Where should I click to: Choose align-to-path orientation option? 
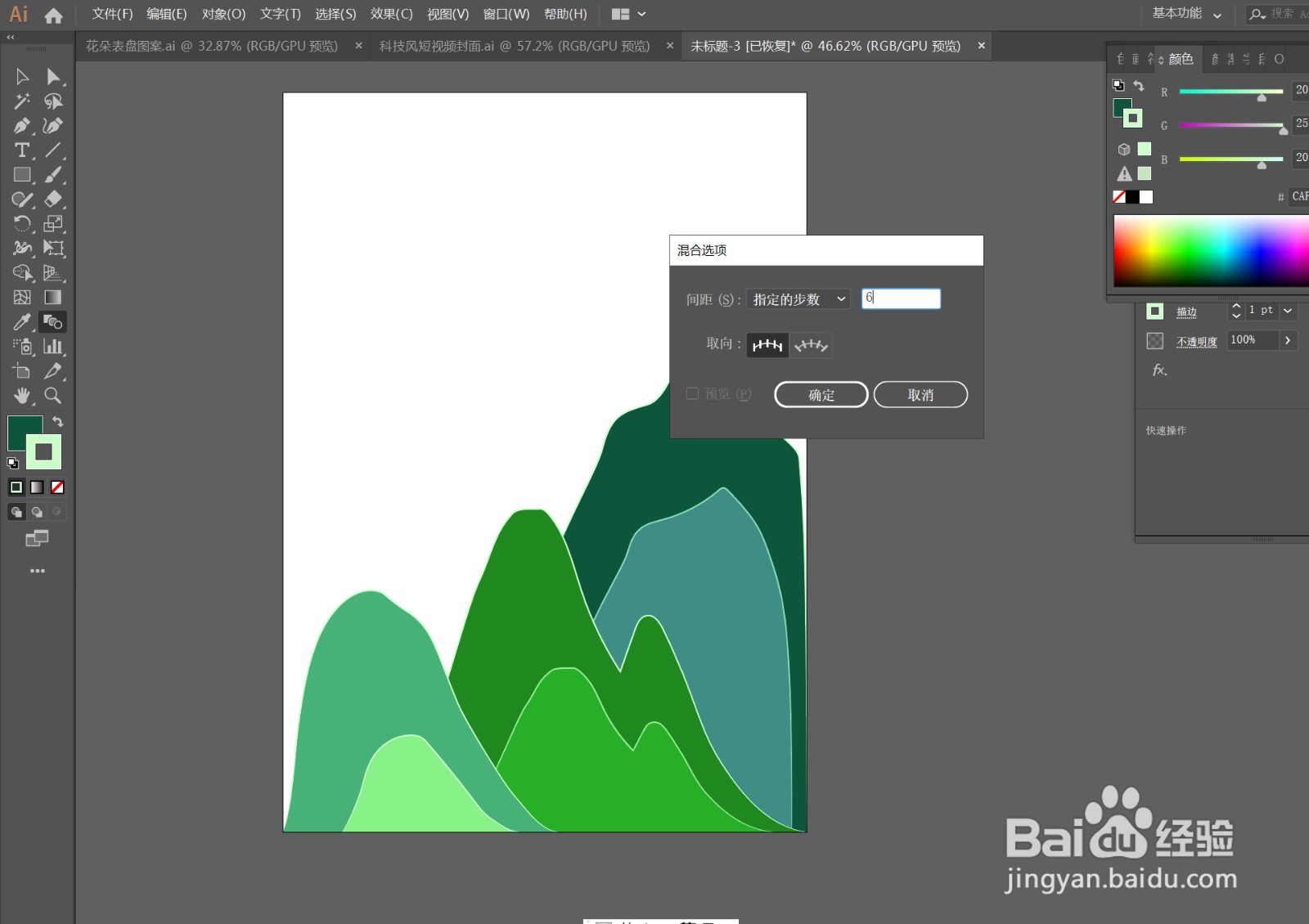tap(811, 345)
